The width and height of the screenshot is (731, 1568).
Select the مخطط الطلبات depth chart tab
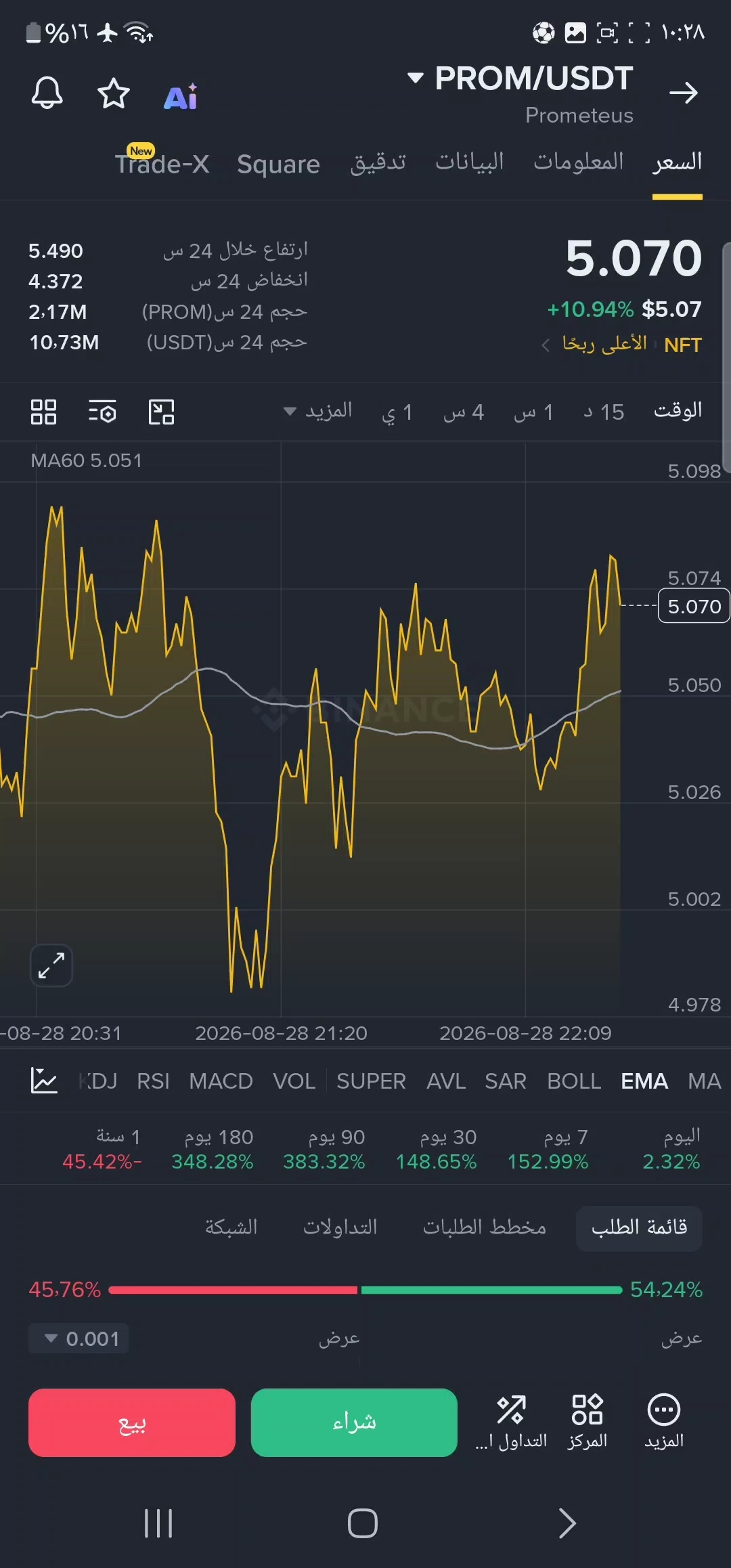tap(485, 1227)
